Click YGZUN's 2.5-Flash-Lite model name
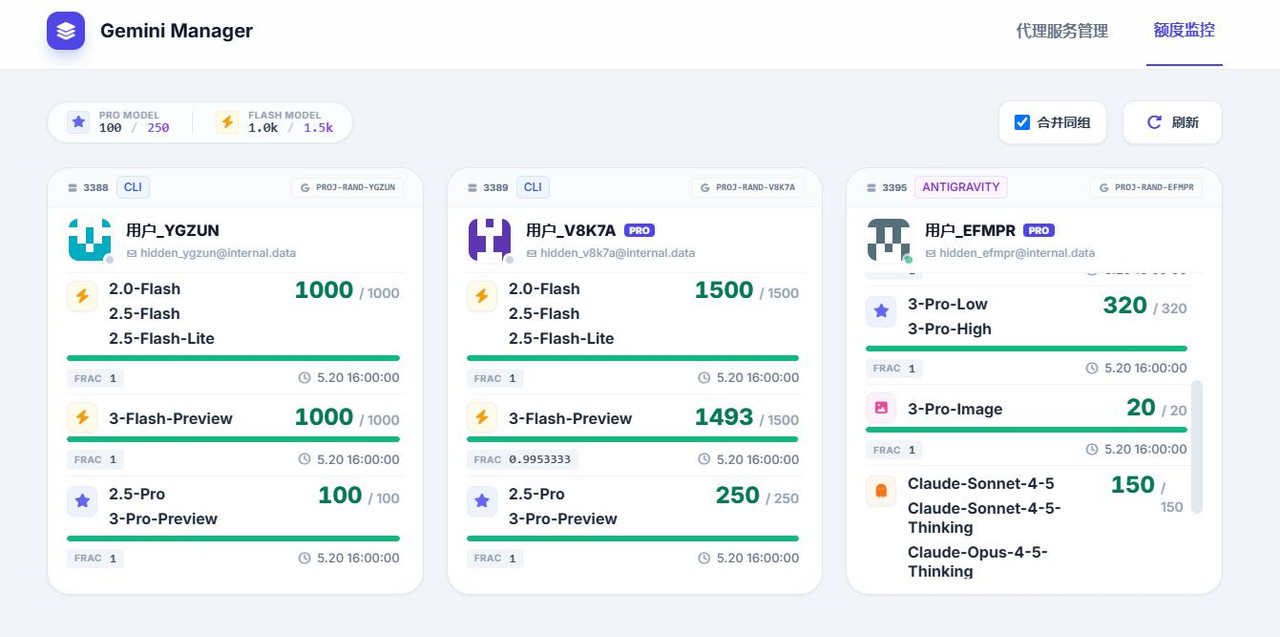The width and height of the screenshot is (1280, 637). 162,338
